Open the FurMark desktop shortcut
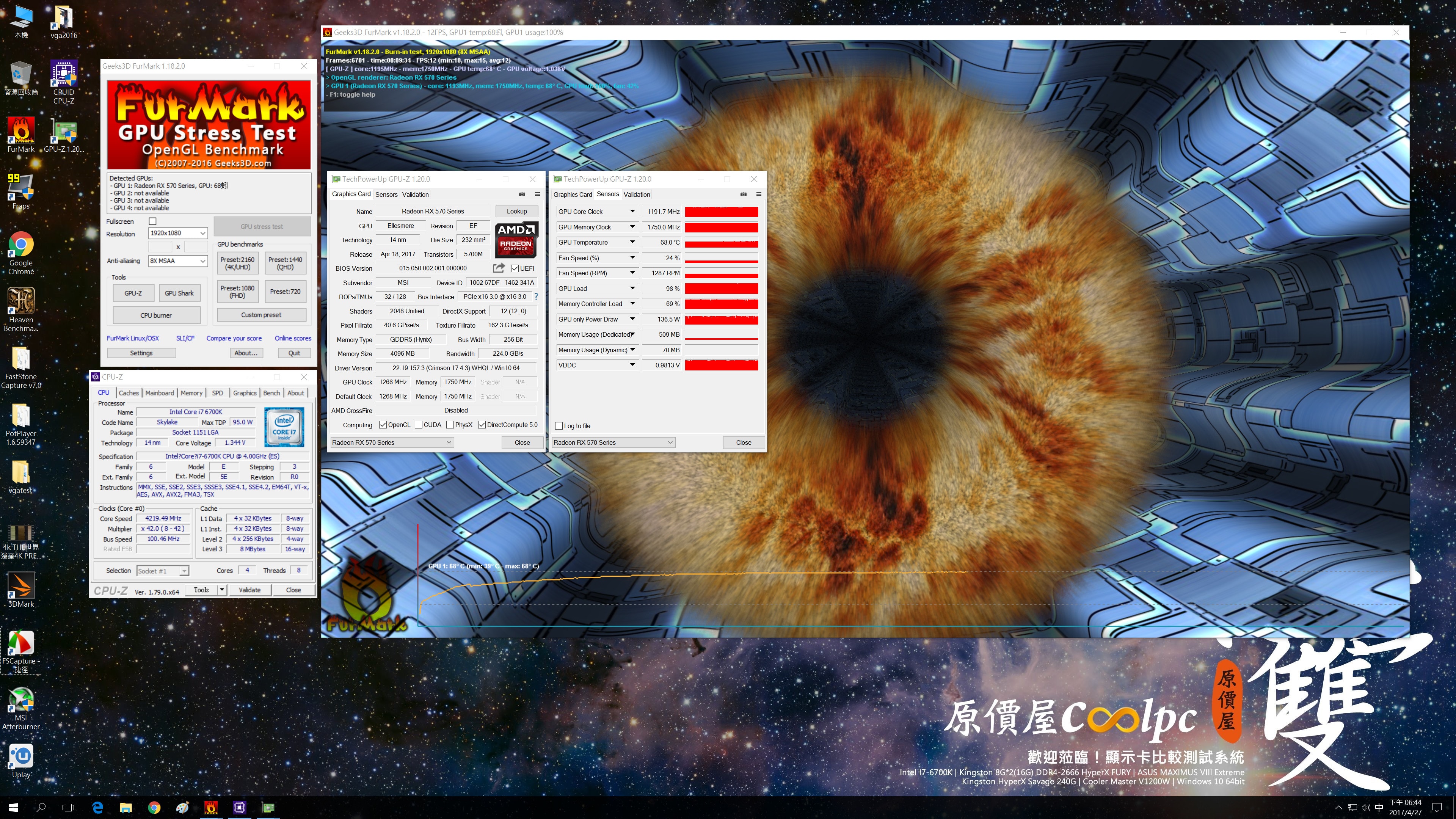The height and width of the screenshot is (819, 1456). [21, 135]
